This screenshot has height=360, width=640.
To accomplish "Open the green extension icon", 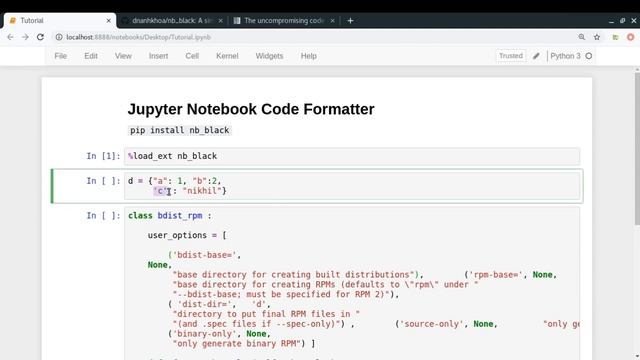I will (615, 37).
